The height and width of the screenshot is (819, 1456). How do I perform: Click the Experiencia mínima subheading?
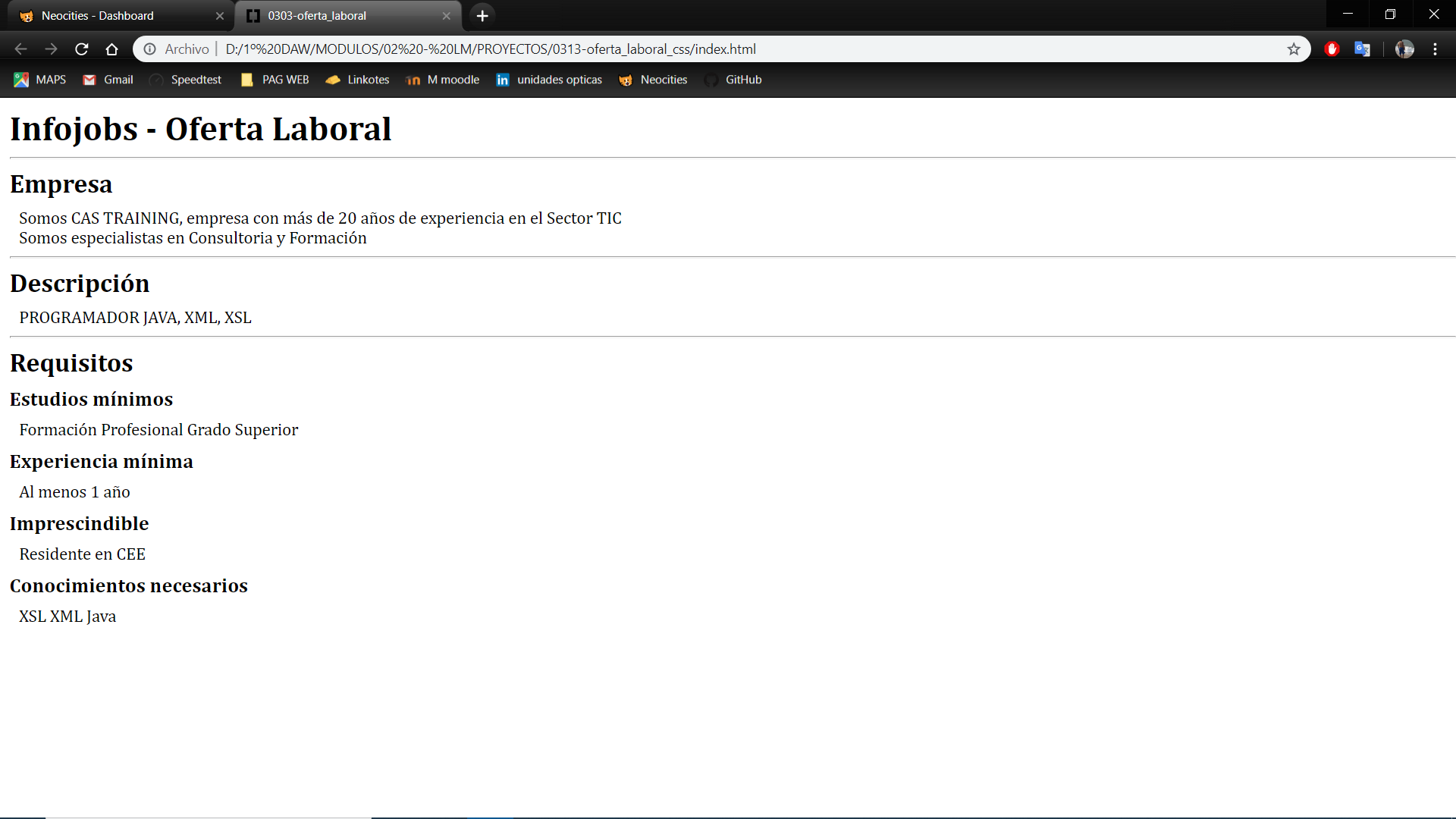click(x=101, y=461)
